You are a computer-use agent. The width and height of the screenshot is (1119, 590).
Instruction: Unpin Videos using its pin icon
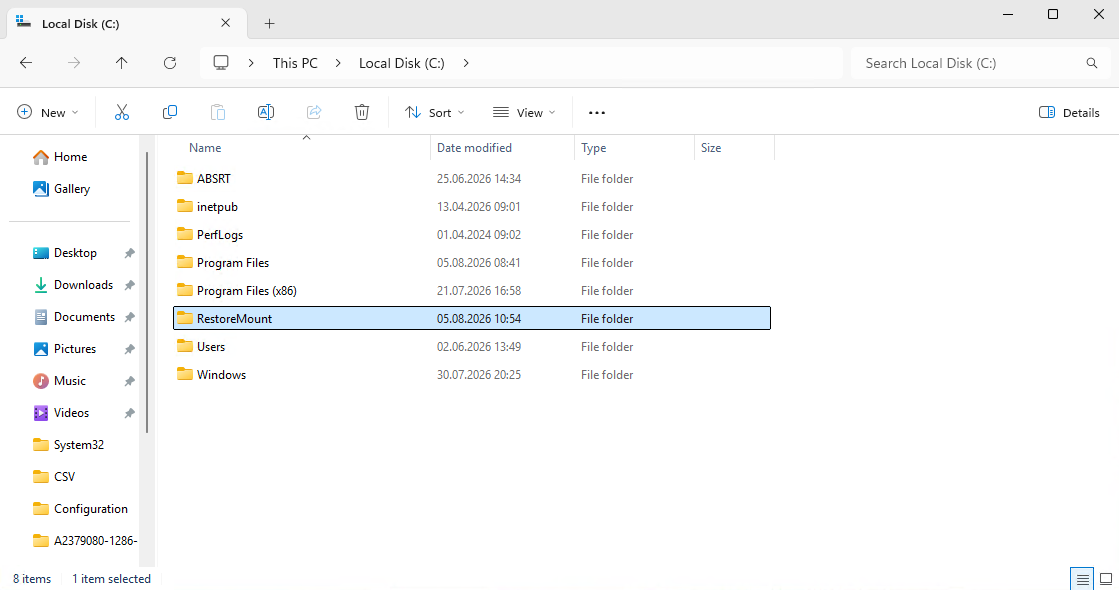click(x=129, y=413)
